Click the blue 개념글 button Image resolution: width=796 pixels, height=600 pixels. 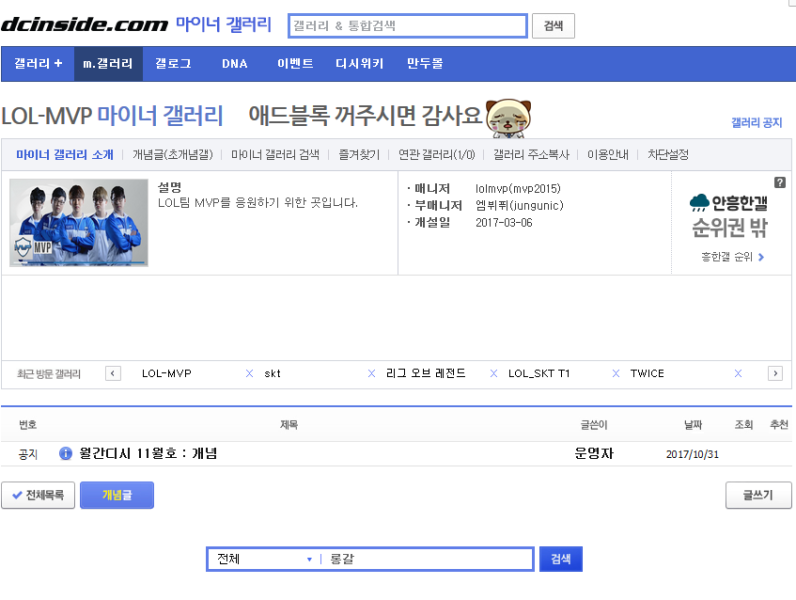tap(117, 495)
